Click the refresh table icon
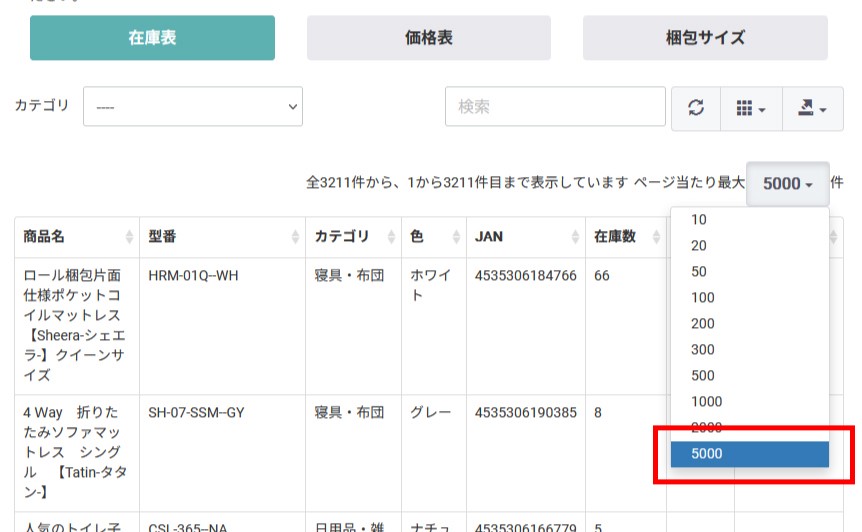862x532 pixels. click(696, 108)
